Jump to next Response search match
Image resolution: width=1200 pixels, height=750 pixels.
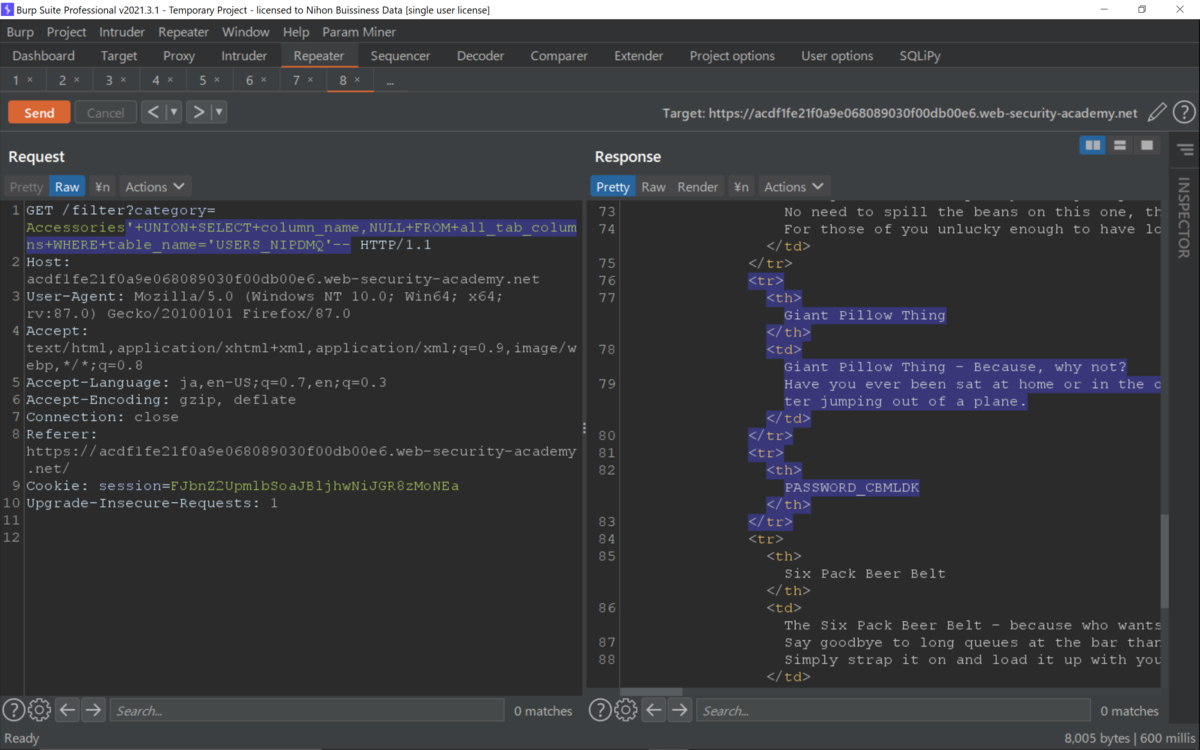(x=680, y=710)
